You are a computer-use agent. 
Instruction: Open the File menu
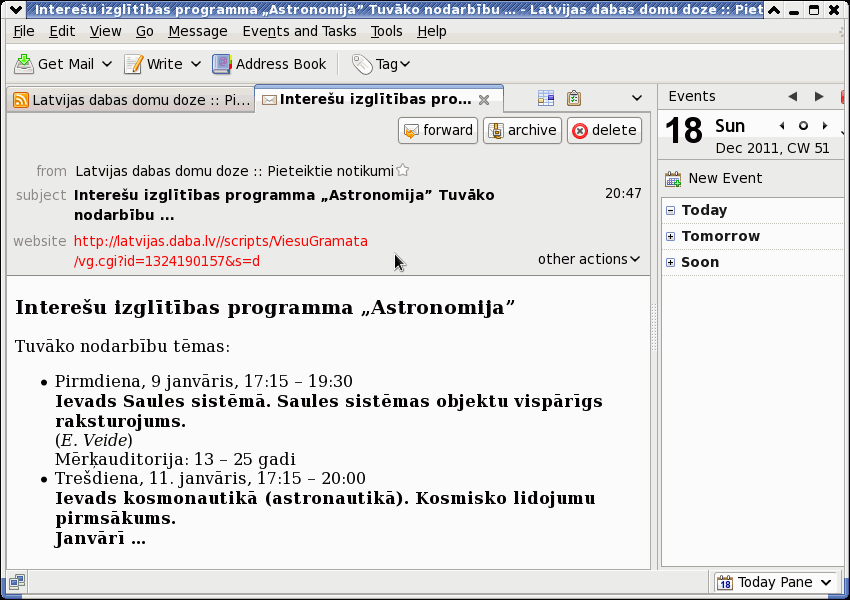24,31
